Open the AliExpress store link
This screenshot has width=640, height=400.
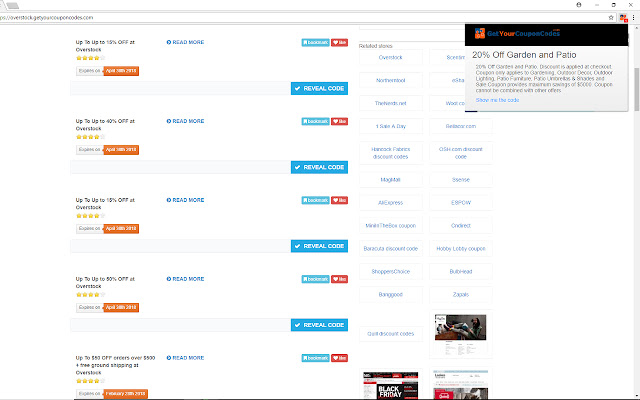point(391,202)
